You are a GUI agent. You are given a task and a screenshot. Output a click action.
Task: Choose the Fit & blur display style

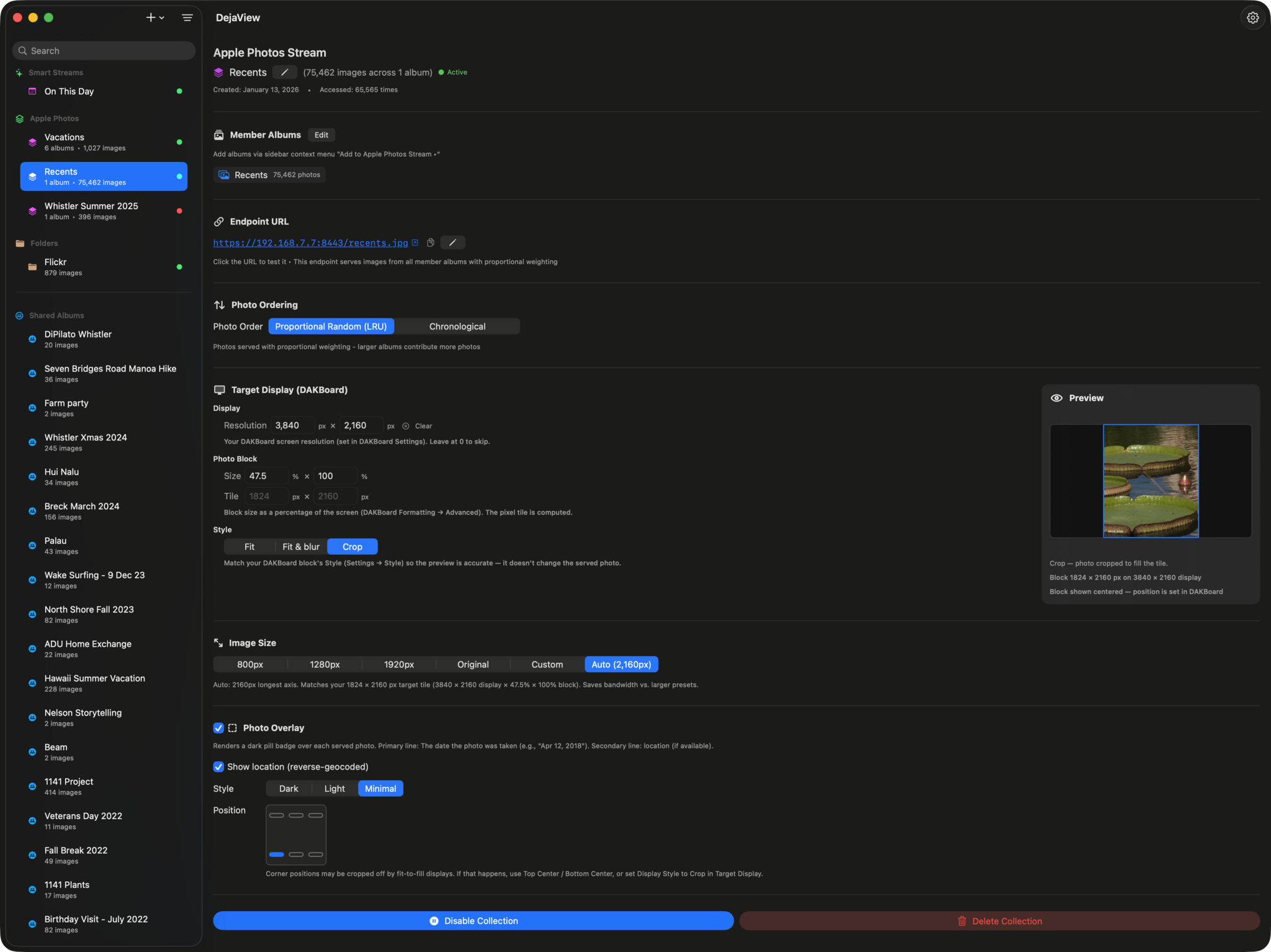301,547
